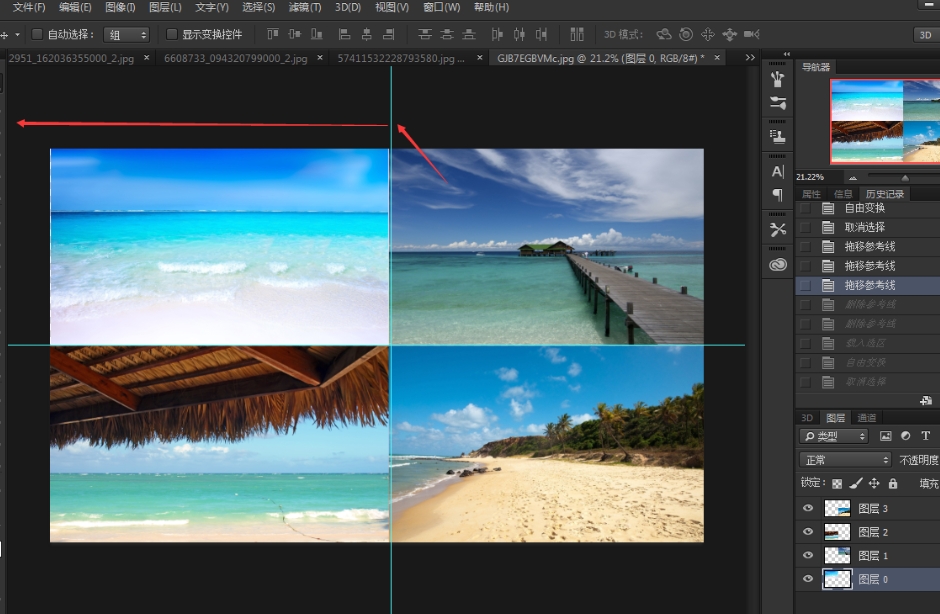This screenshot has height=614, width=940.
Task: Switch to the 信息 tab
Action: pos(843,194)
